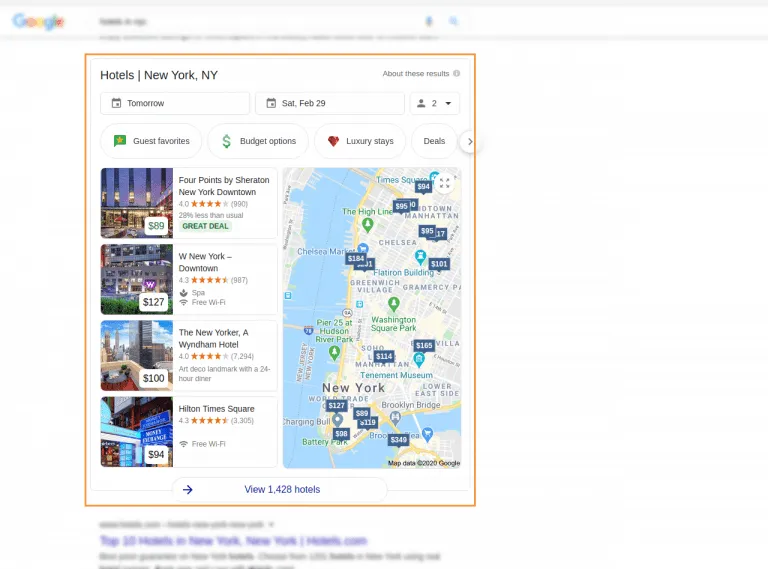768x569 pixels.
Task: Select the Deals filter chip
Action: click(434, 141)
